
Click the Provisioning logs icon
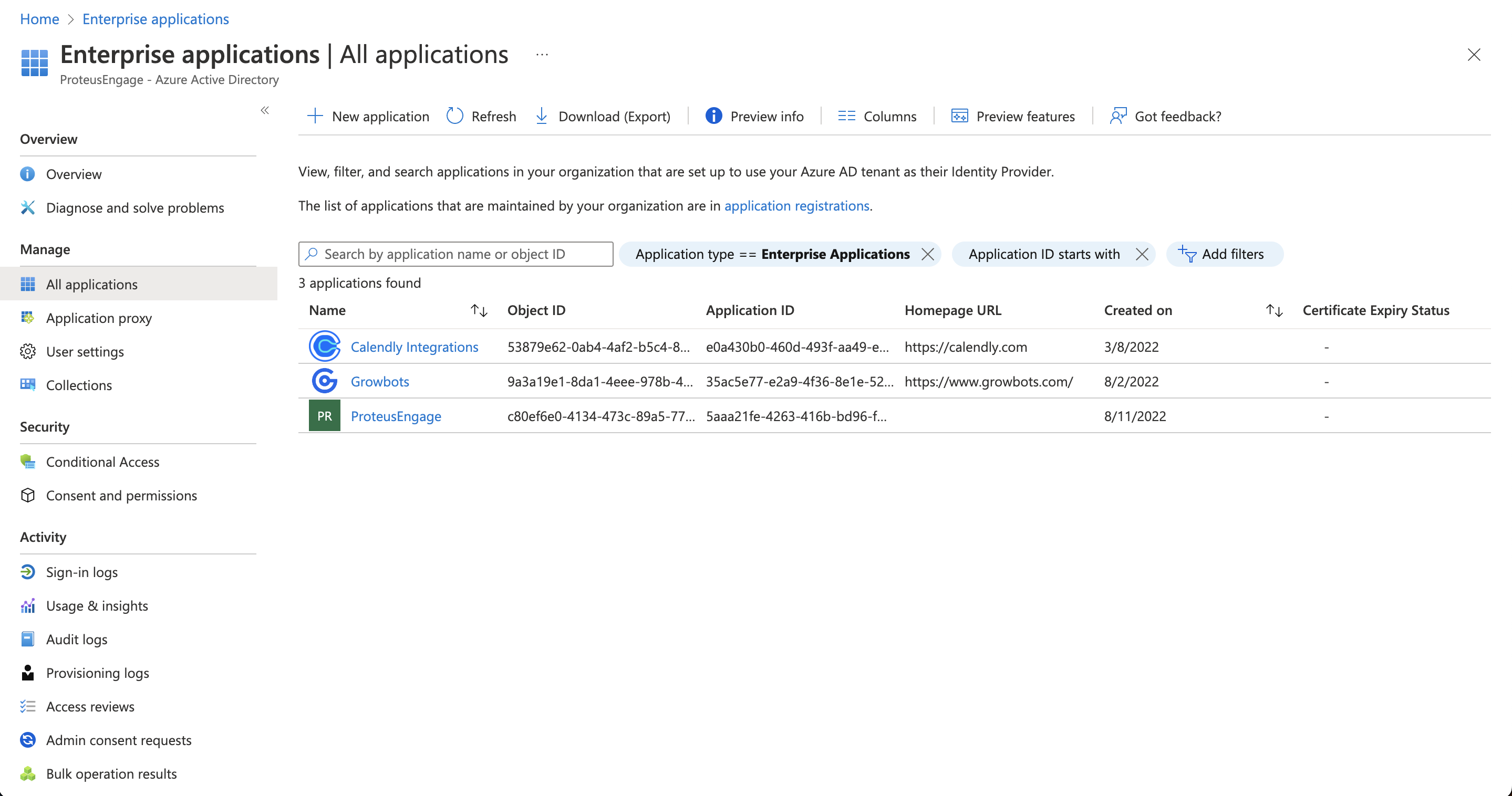(28, 672)
